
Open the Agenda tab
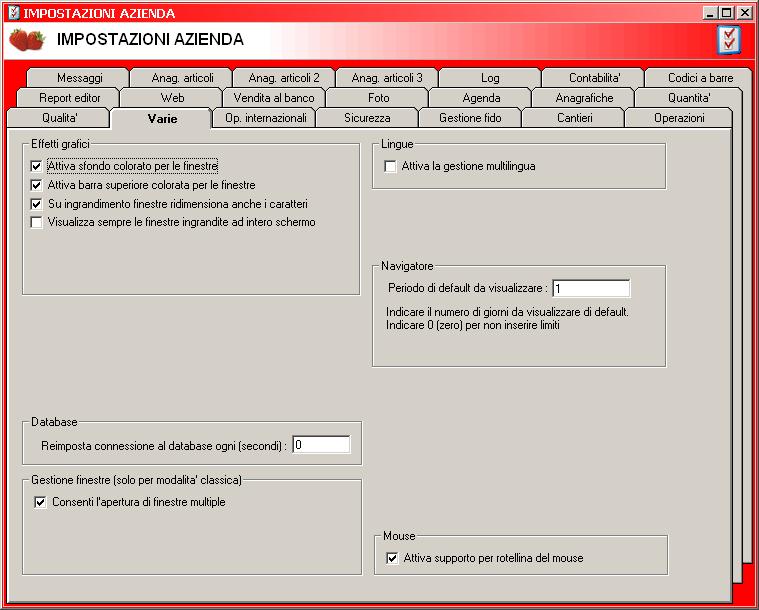[480, 98]
